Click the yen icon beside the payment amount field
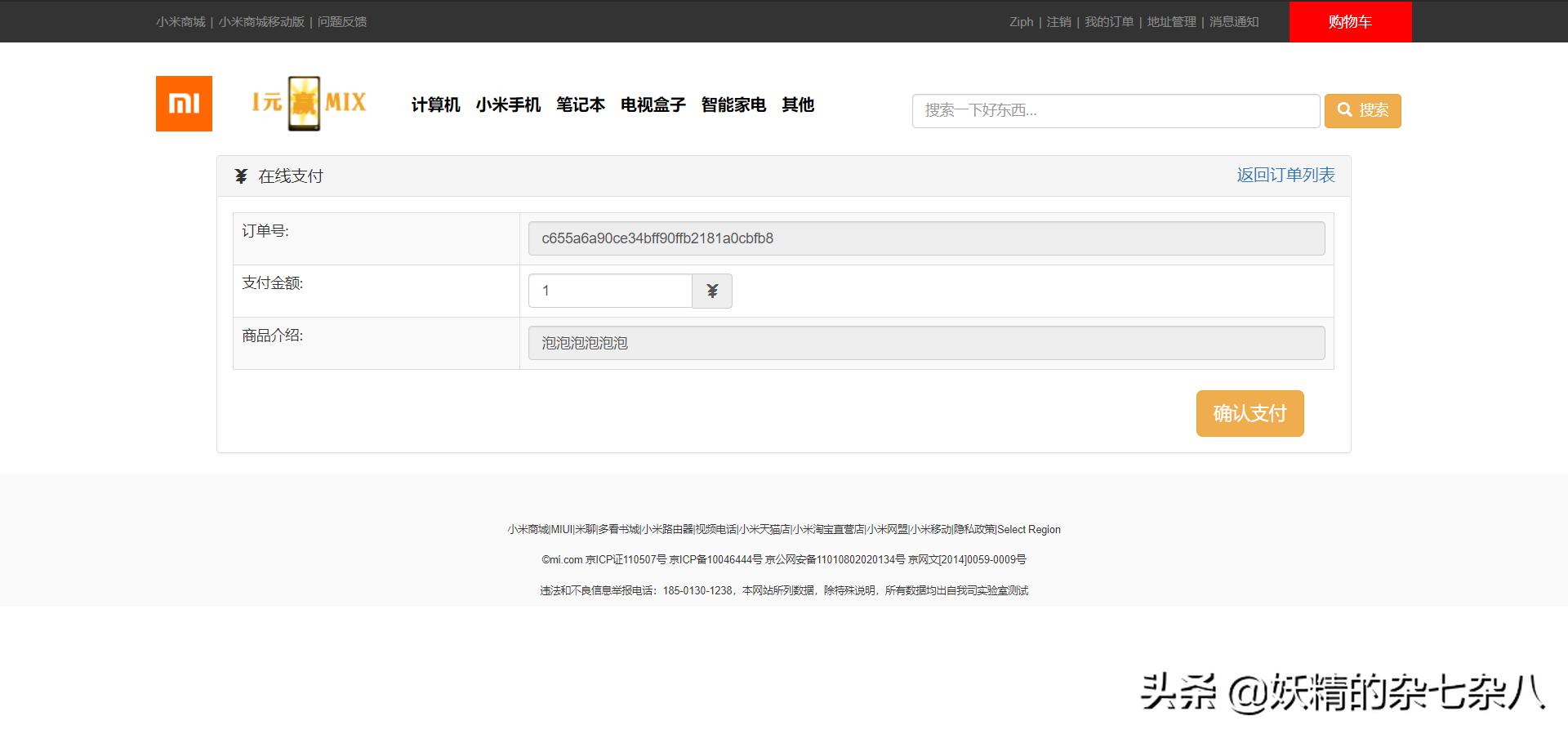Screen dimensions: 1568x734 [x=712, y=291]
